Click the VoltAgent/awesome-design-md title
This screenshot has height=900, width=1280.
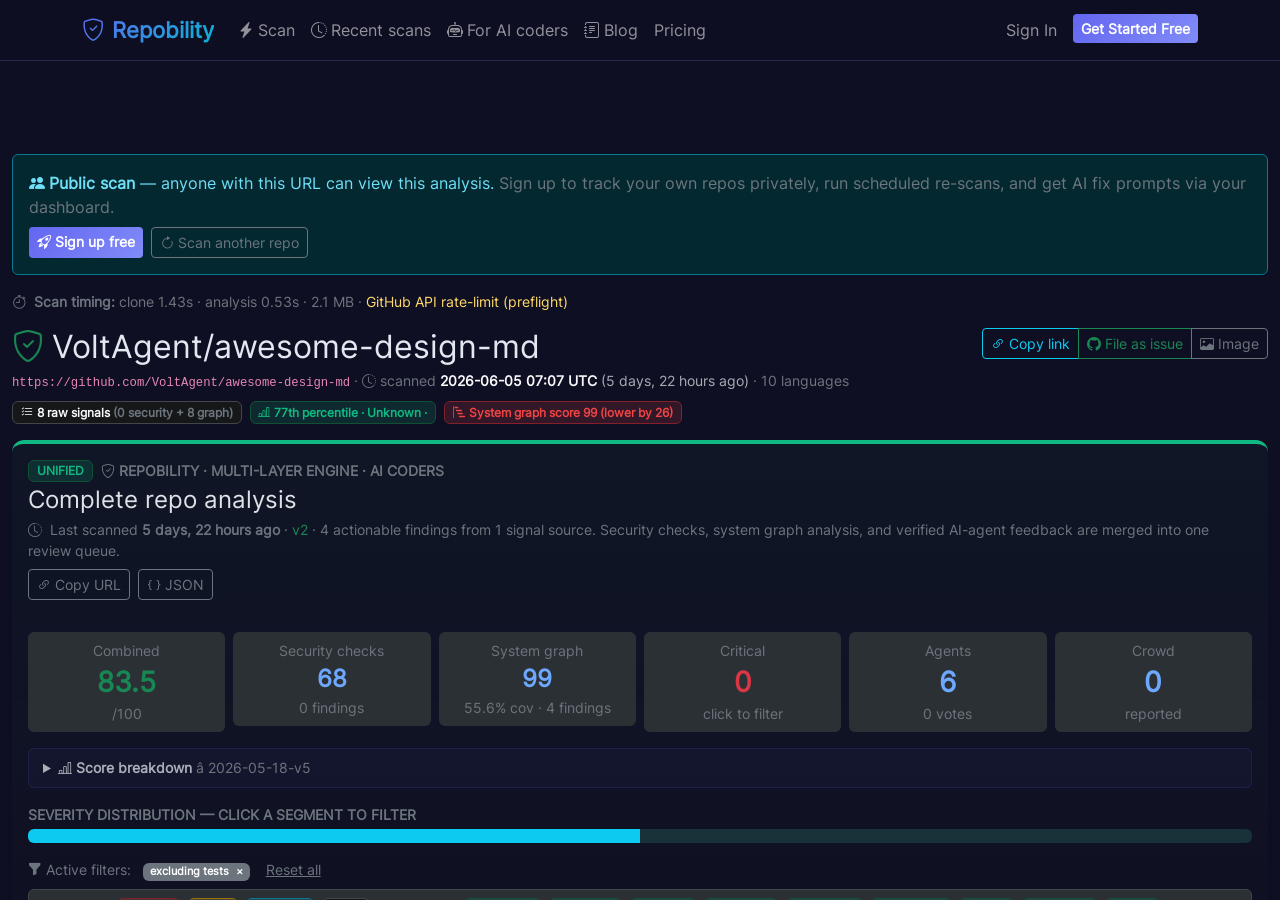click(296, 346)
